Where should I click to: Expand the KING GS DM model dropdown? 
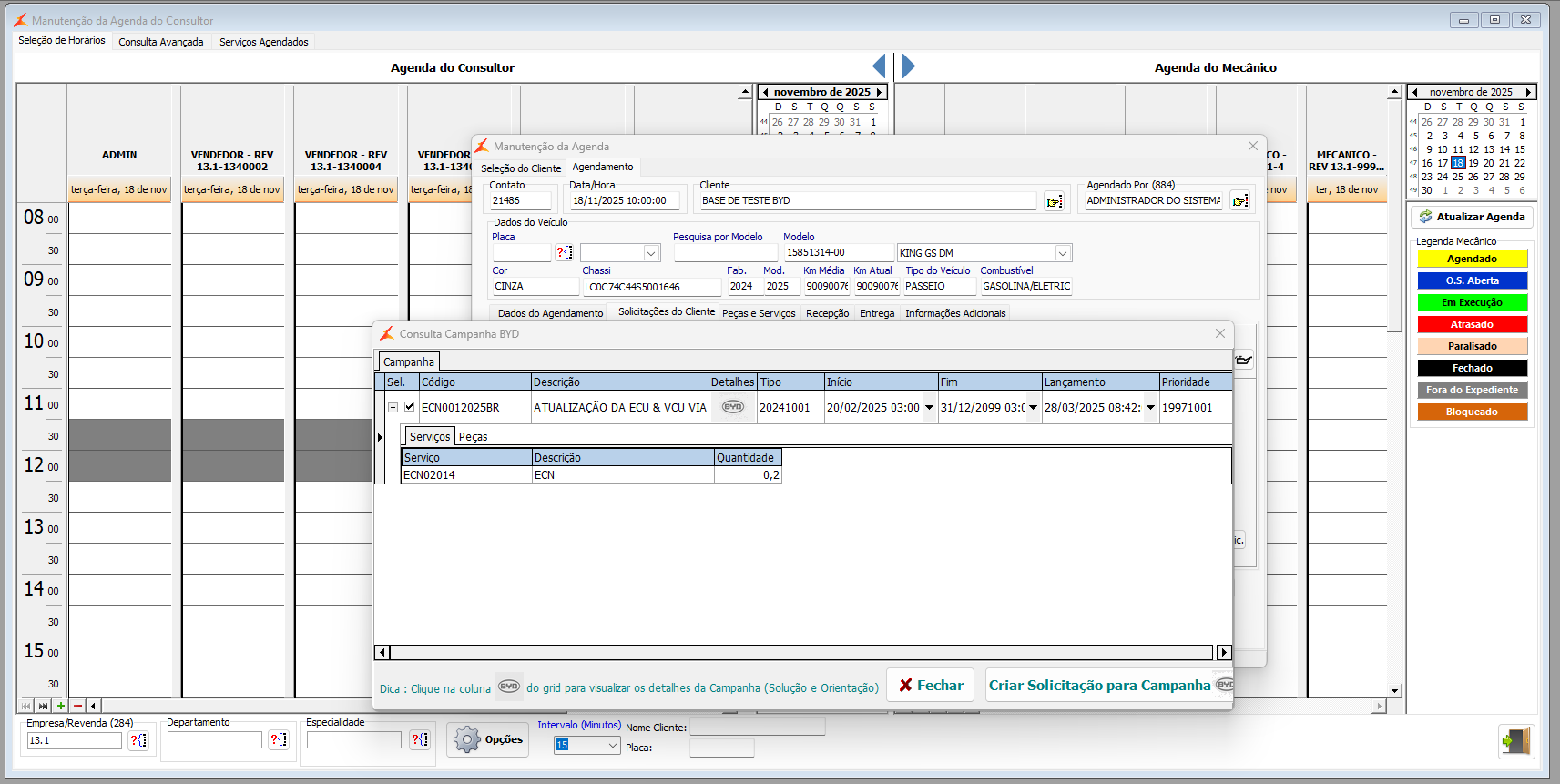1062,253
